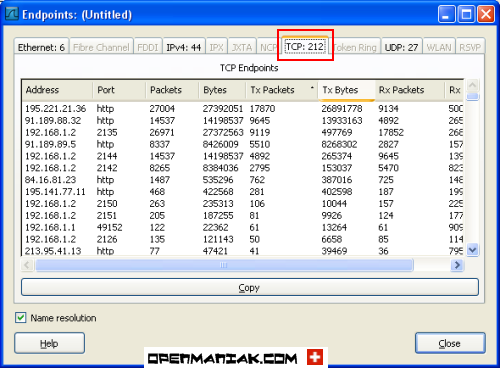The width and height of the screenshot is (500, 368).
Task: Select the row for 91.189.89.5
Action: coord(243,144)
